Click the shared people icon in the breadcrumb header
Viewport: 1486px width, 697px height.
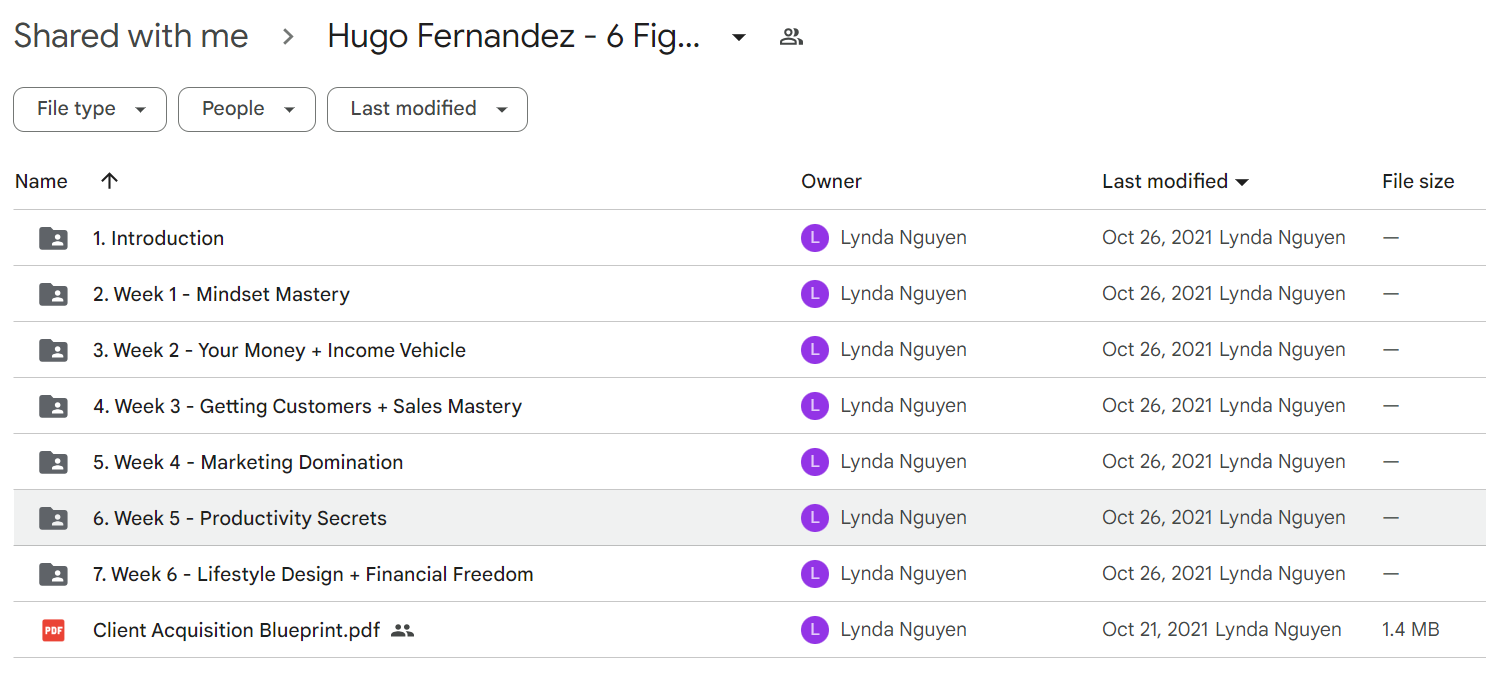coord(791,38)
